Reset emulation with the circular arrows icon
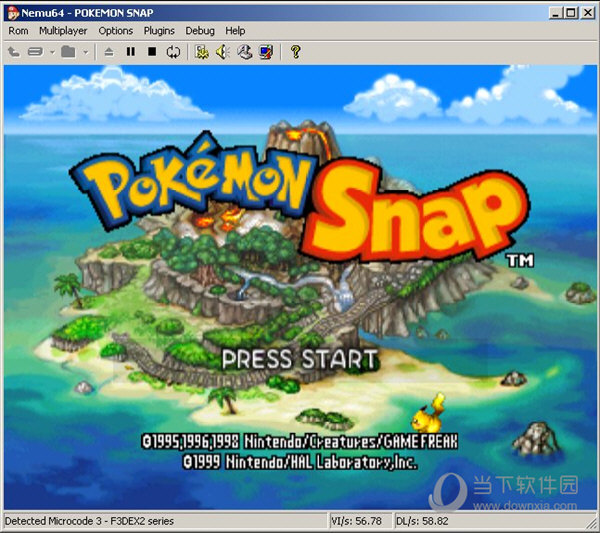This screenshot has width=600, height=533. pyautogui.click(x=173, y=52)
